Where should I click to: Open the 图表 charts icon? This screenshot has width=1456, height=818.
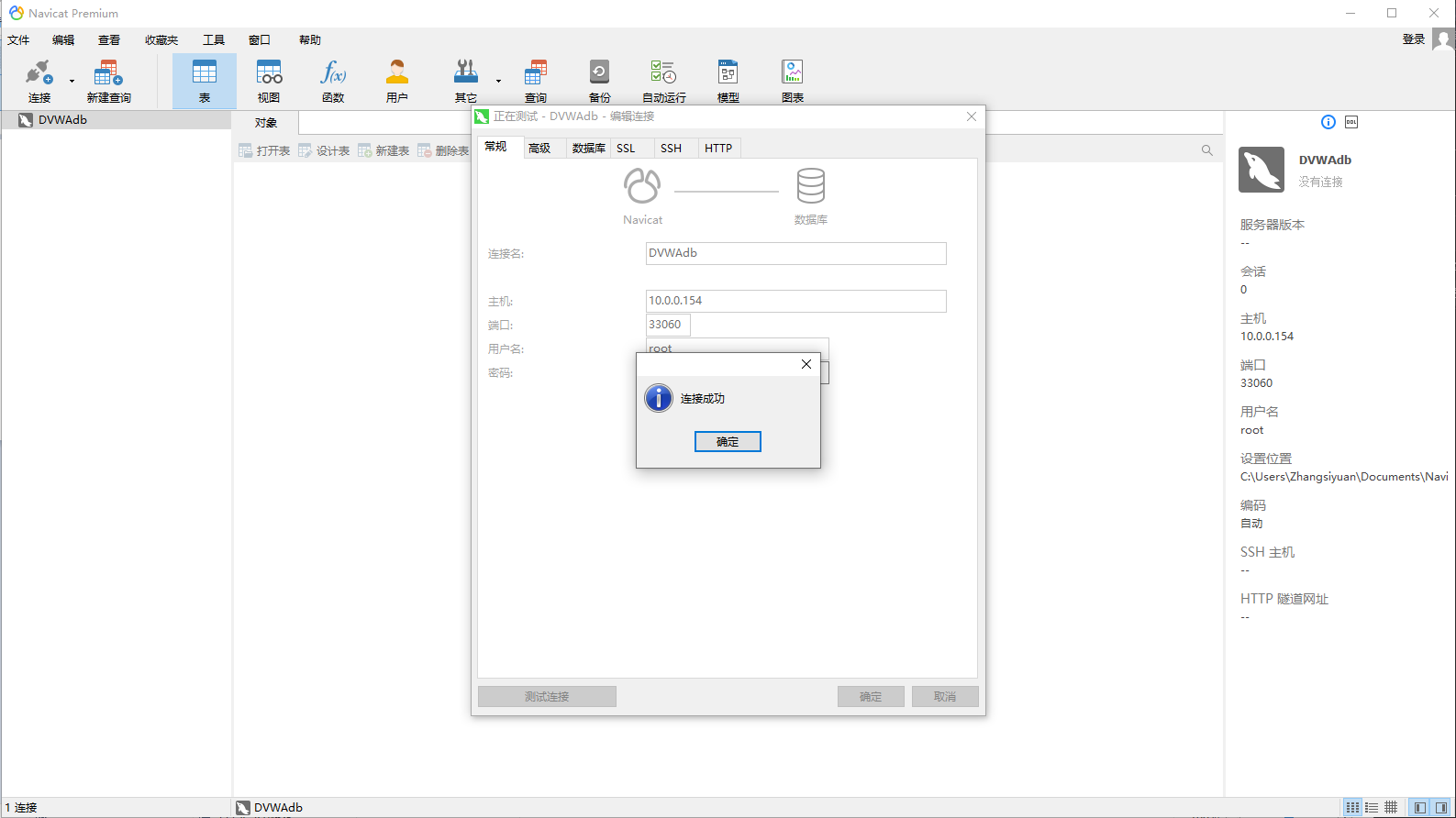(793, 81)
